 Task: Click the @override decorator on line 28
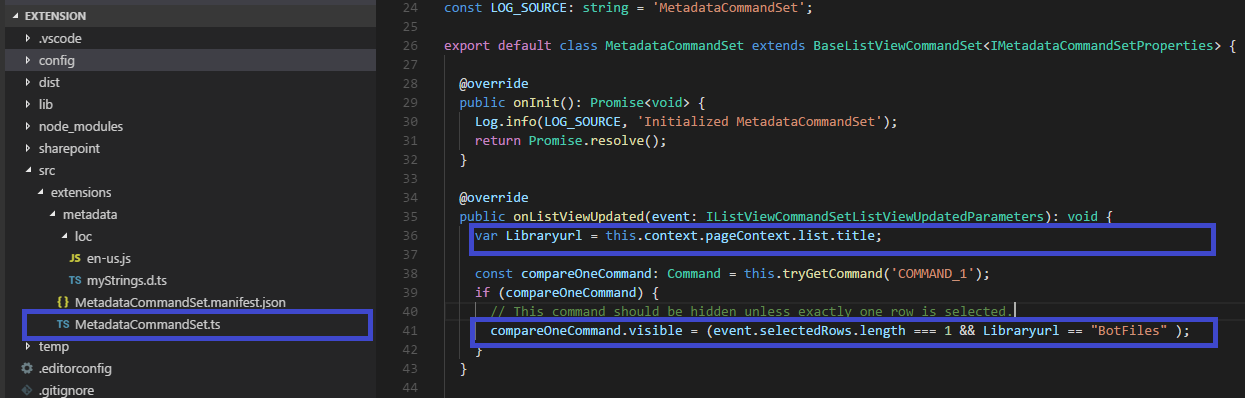(x=494, y=84)
